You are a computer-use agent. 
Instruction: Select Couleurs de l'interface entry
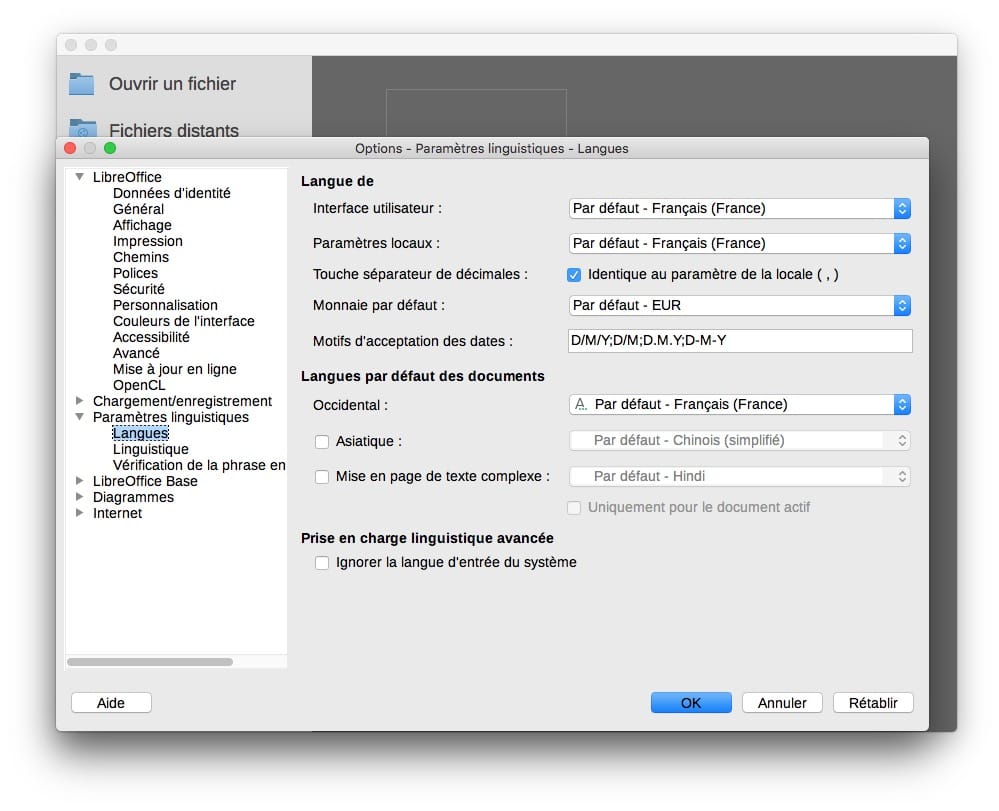click(183, 321)
